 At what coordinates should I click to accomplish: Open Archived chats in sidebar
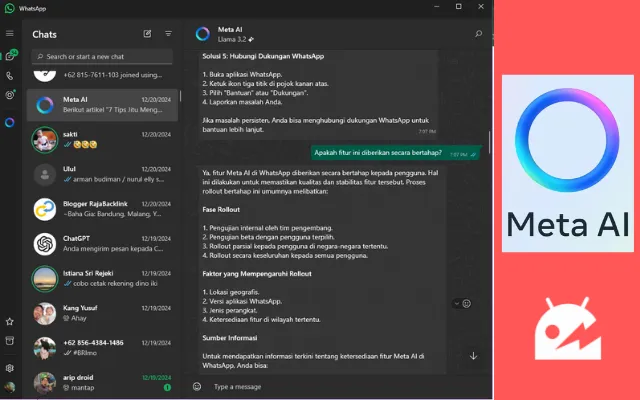pyautogui.click(x=10, y=341)
